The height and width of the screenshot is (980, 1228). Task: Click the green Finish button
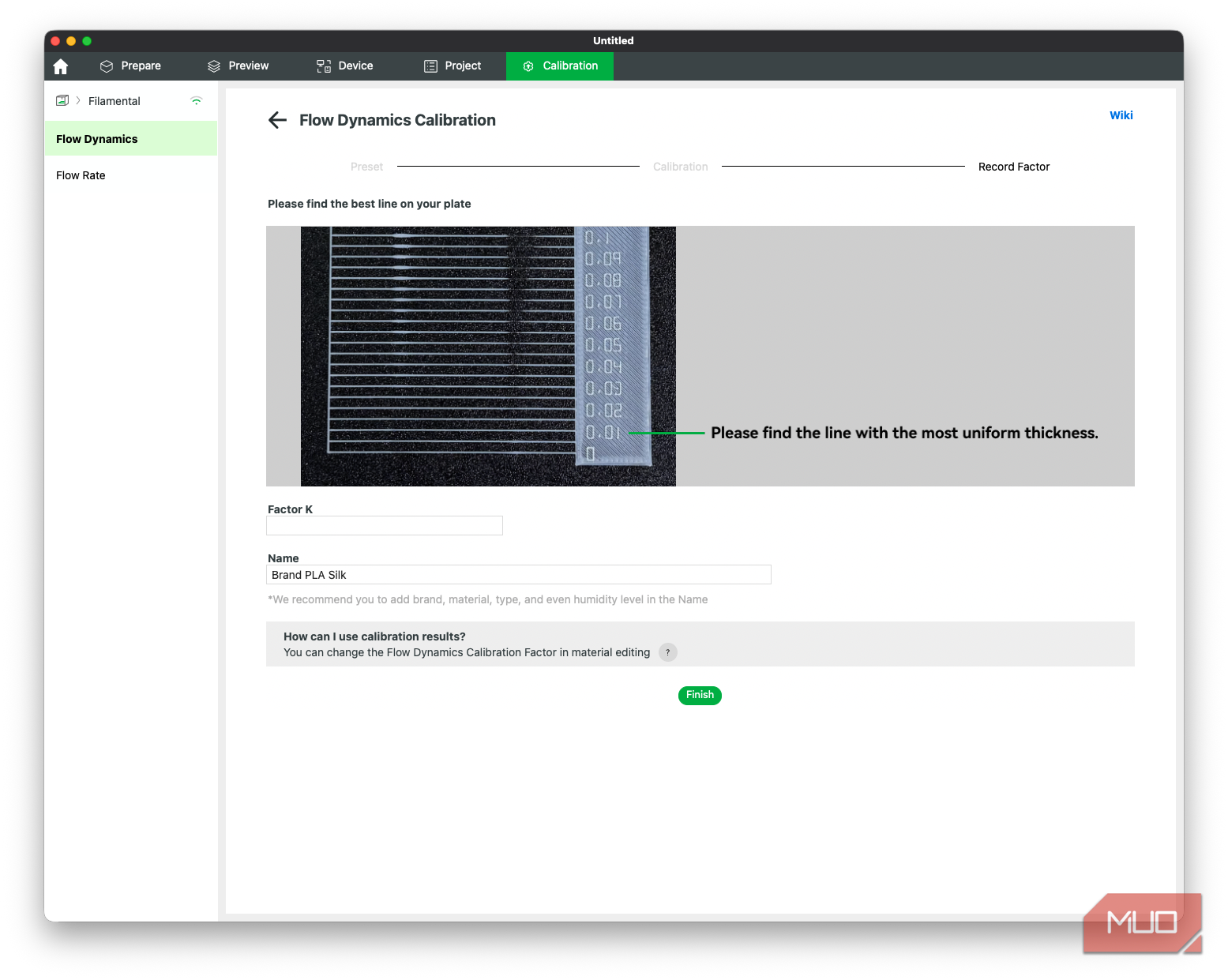coord(700,695)
